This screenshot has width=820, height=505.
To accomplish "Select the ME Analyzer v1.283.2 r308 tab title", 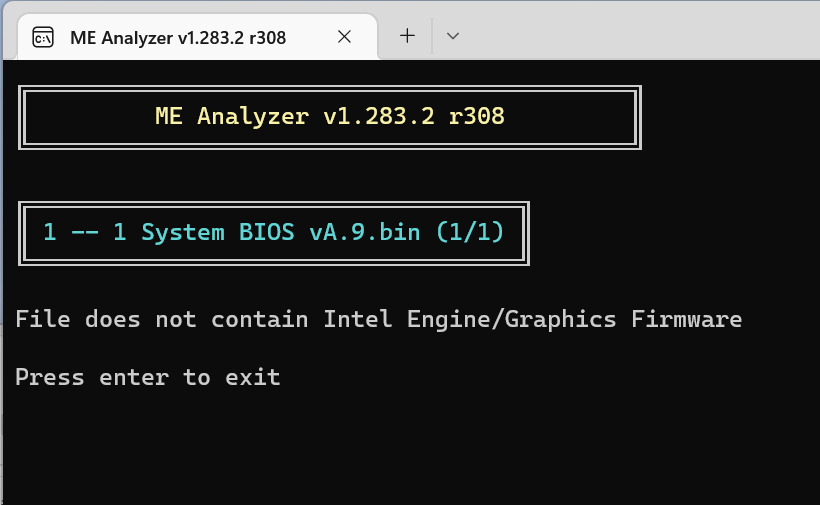I will tap(178, 37).
